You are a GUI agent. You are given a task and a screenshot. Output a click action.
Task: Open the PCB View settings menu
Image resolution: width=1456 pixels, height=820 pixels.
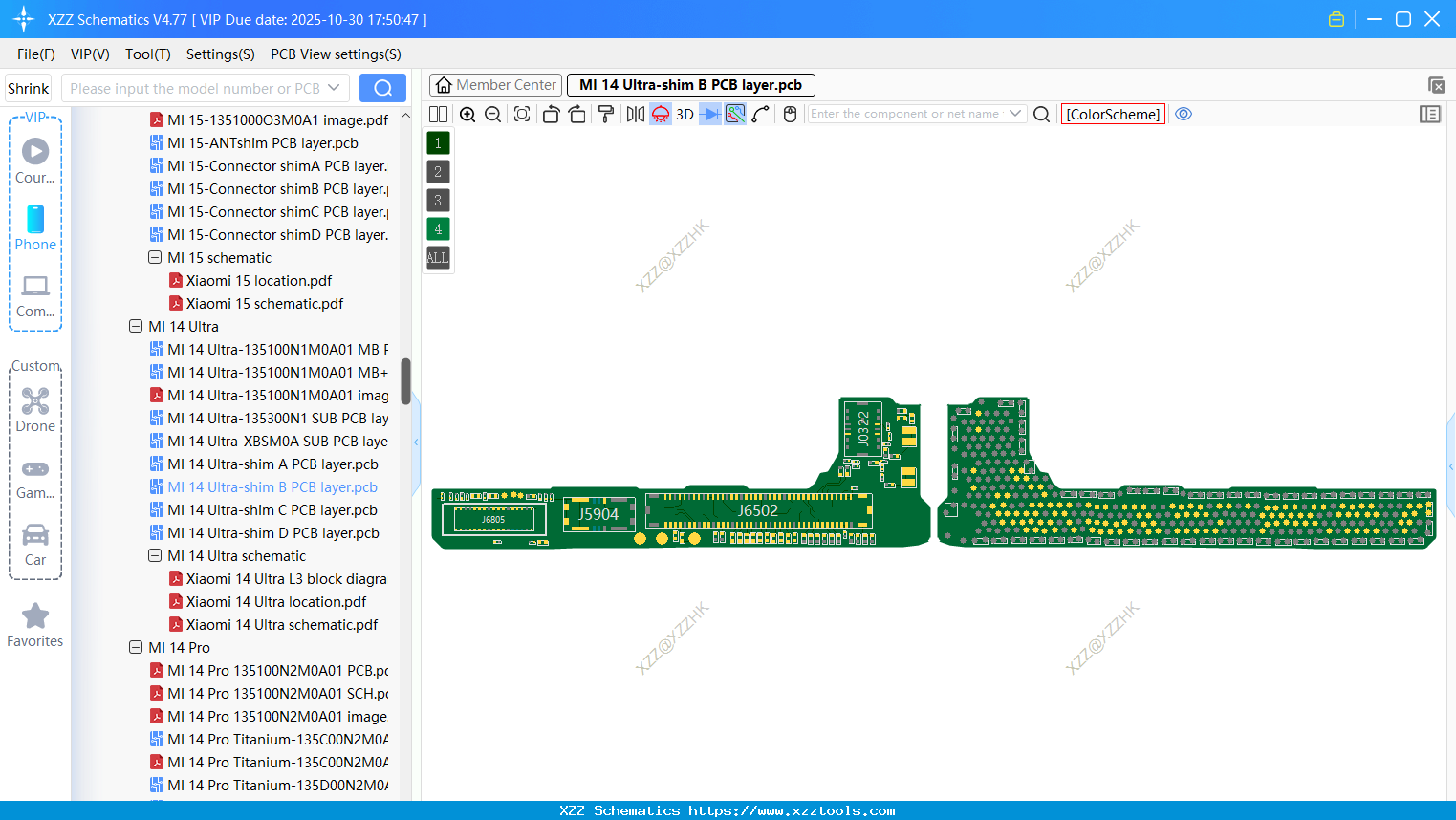pyautogui.click(x=336, y=54)
